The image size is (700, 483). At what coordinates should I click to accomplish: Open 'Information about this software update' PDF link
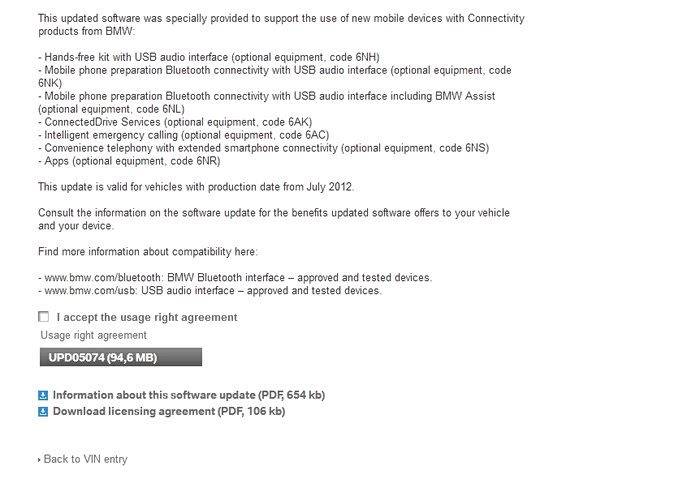click(x=188, y=395)
